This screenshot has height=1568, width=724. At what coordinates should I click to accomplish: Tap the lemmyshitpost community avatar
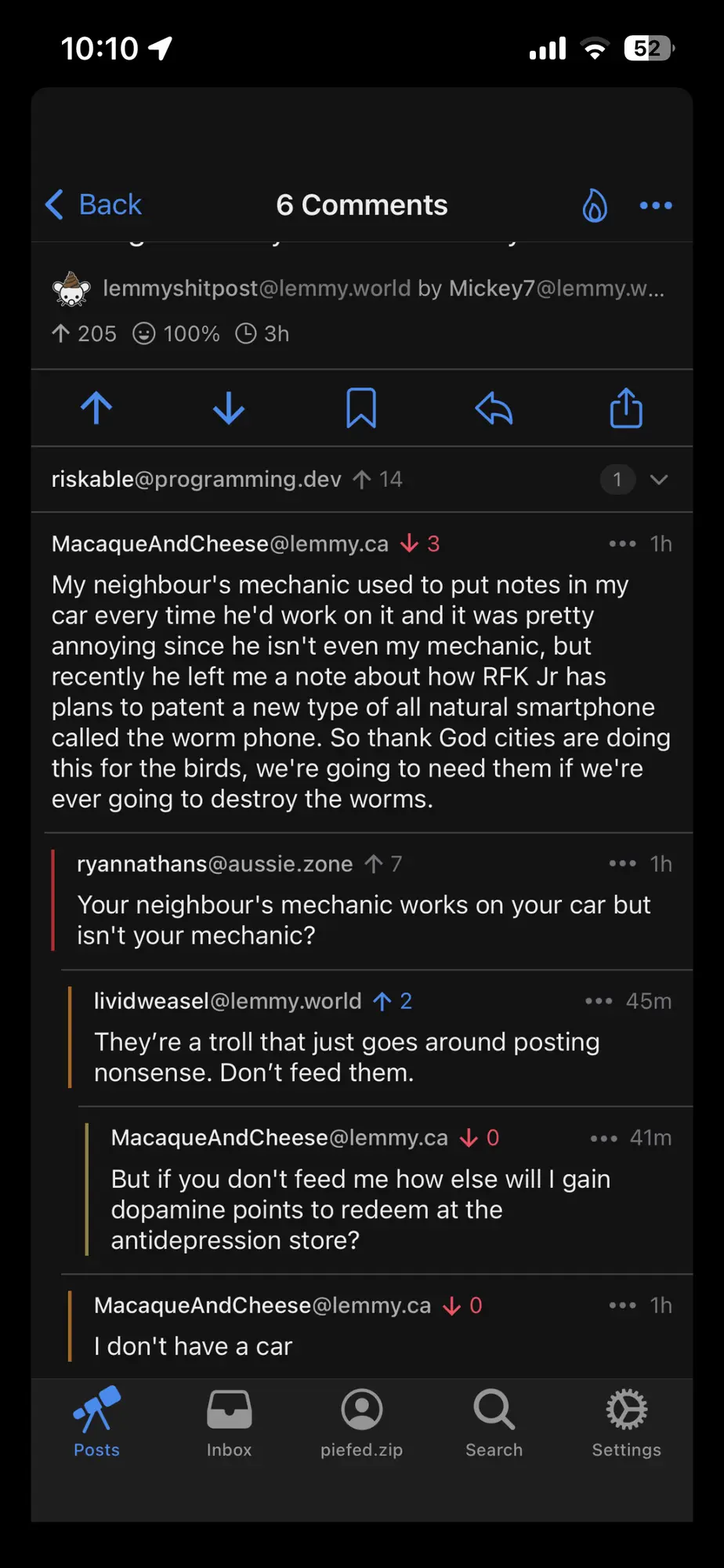[71, 289]
